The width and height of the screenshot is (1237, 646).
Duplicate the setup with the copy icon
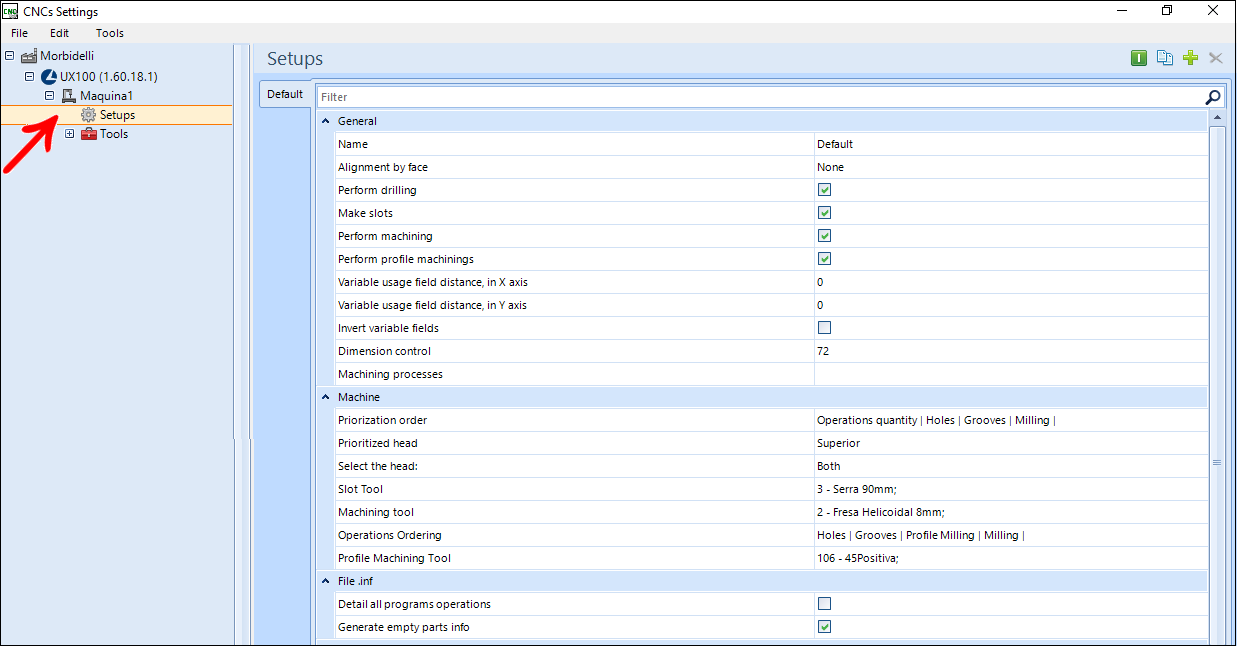tap(1164, 58)
